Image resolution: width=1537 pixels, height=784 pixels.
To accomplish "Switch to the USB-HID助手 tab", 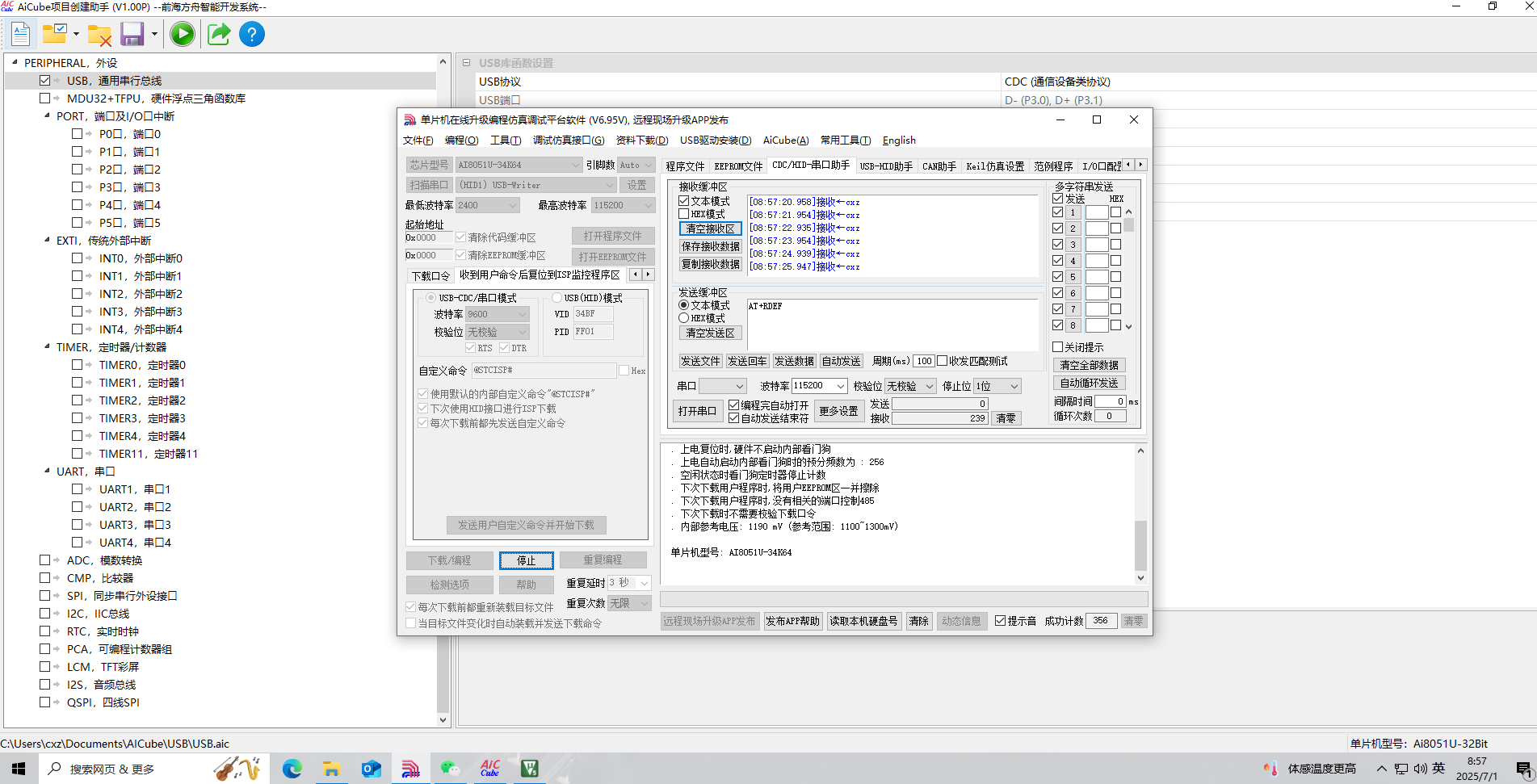I will pyautogui.click(x=886, y=166).
